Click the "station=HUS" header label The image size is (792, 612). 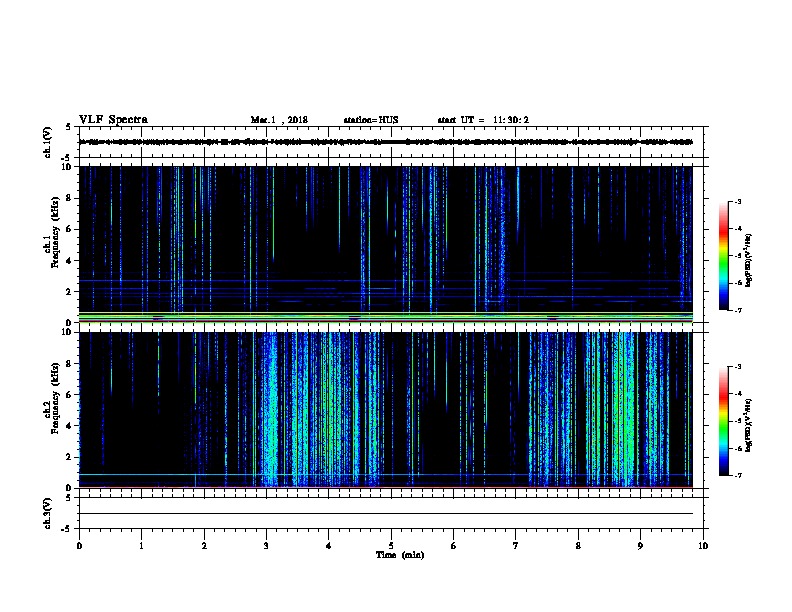371,120
